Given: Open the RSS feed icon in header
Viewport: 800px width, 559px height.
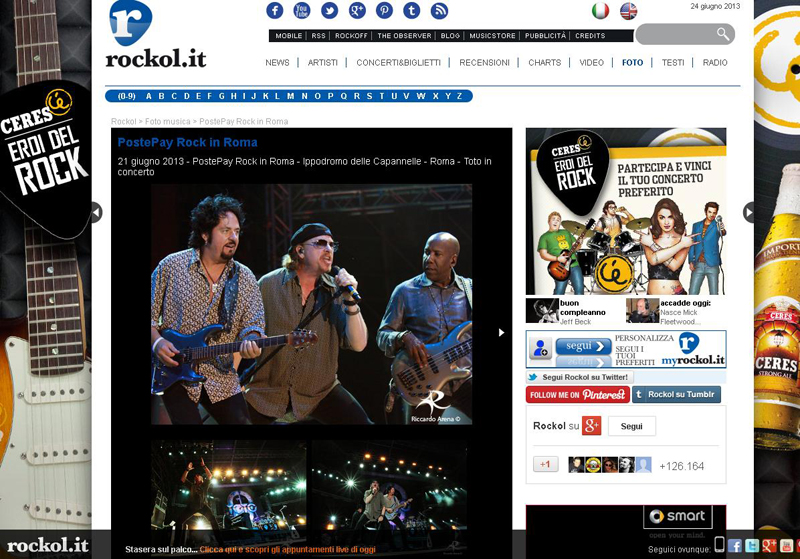Looking at the screenshot, I should 439,10.
